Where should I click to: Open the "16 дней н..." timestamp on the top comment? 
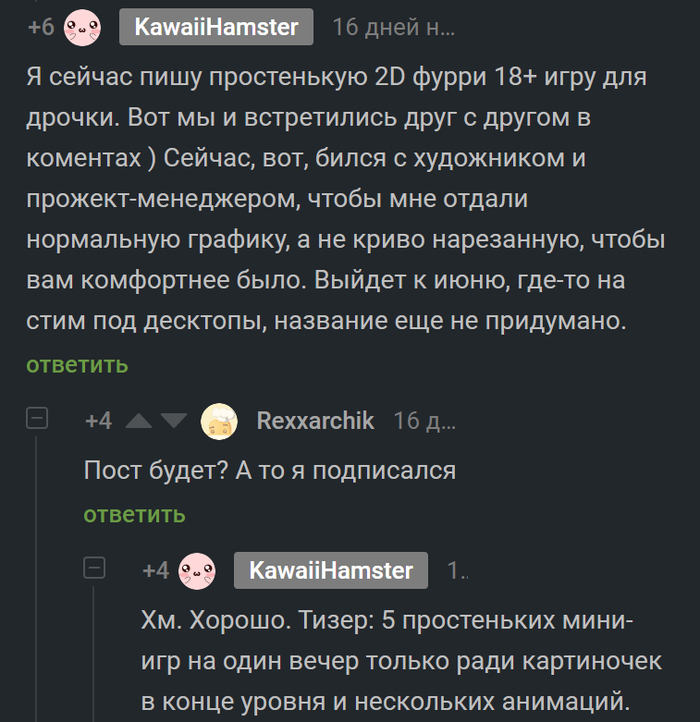pyautogui.click(x=393, y=27)
